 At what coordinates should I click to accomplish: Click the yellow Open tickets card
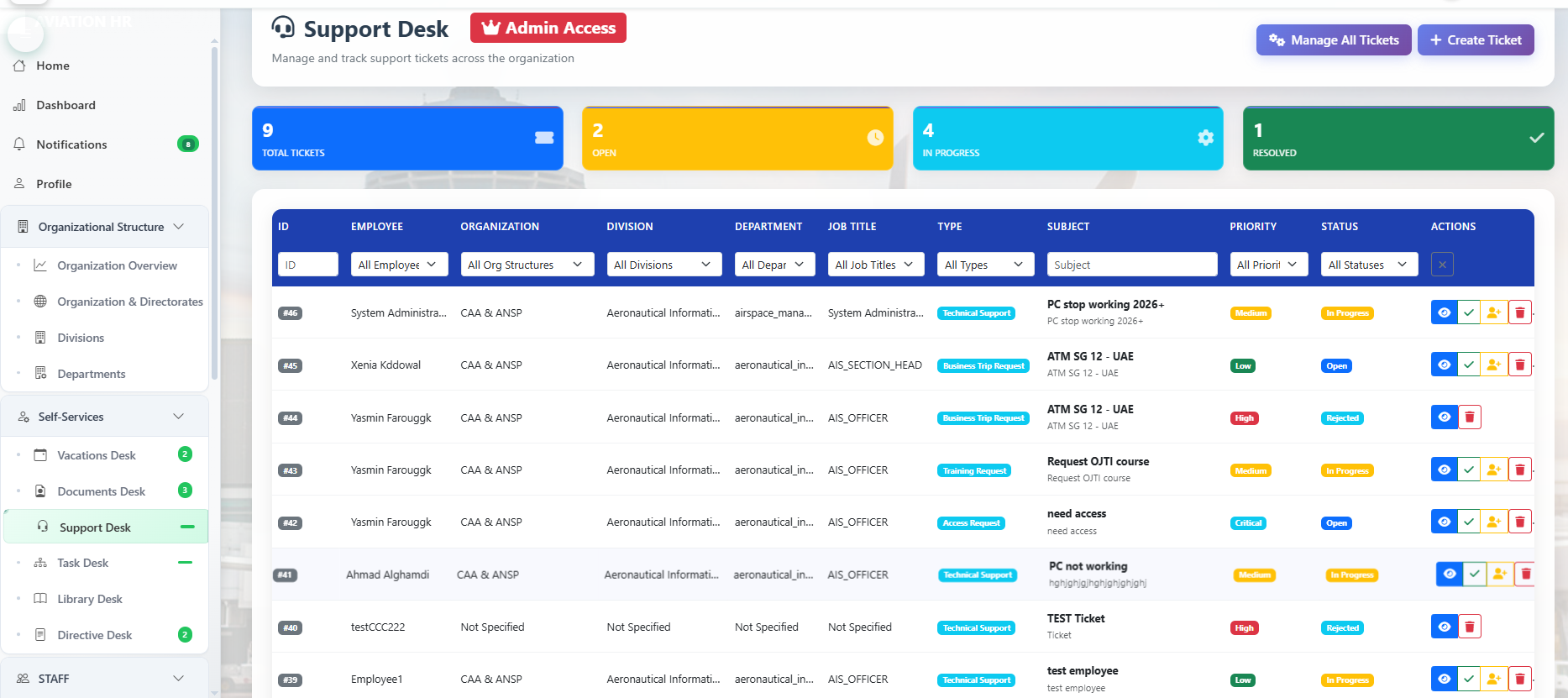[x=737, y=139]
